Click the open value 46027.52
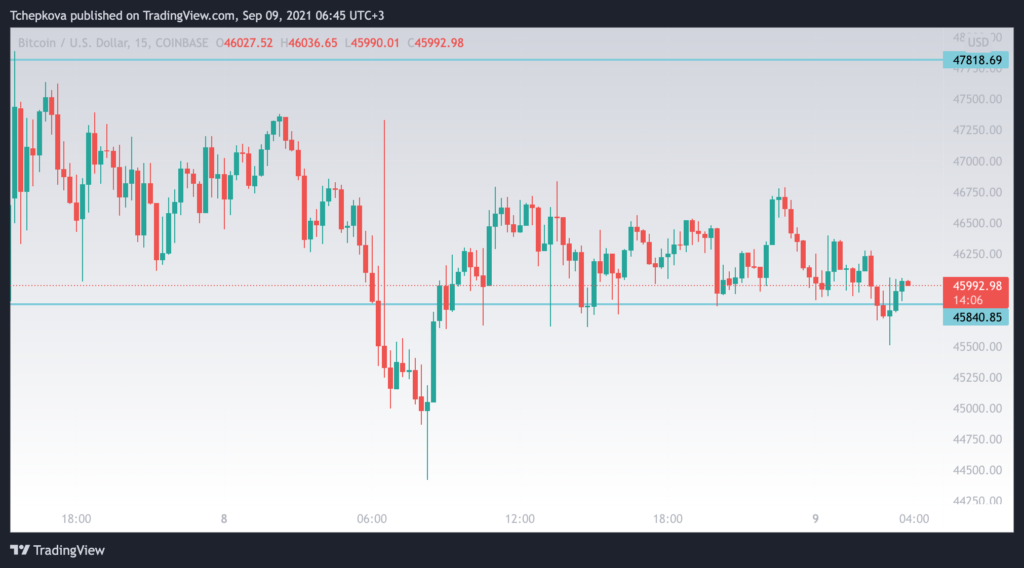Viewport: 1024px width, 568px height. pos(248,43)
